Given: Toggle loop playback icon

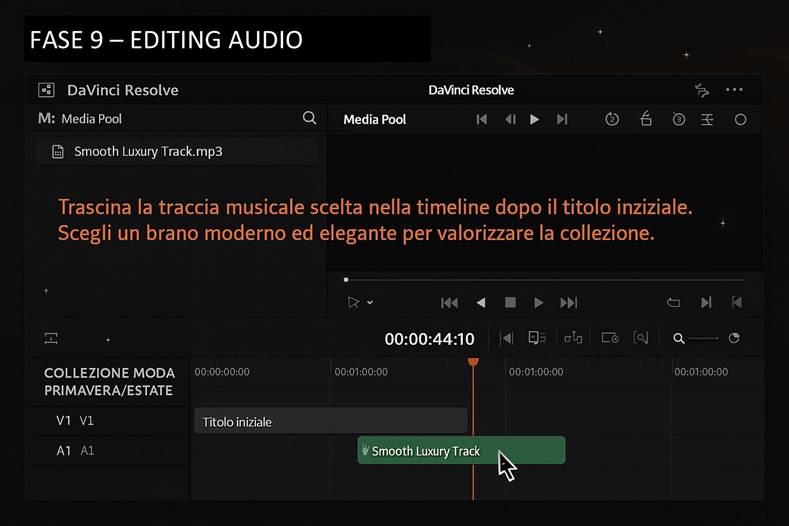Looking at the screenshot, I should (x=673, y=303).
